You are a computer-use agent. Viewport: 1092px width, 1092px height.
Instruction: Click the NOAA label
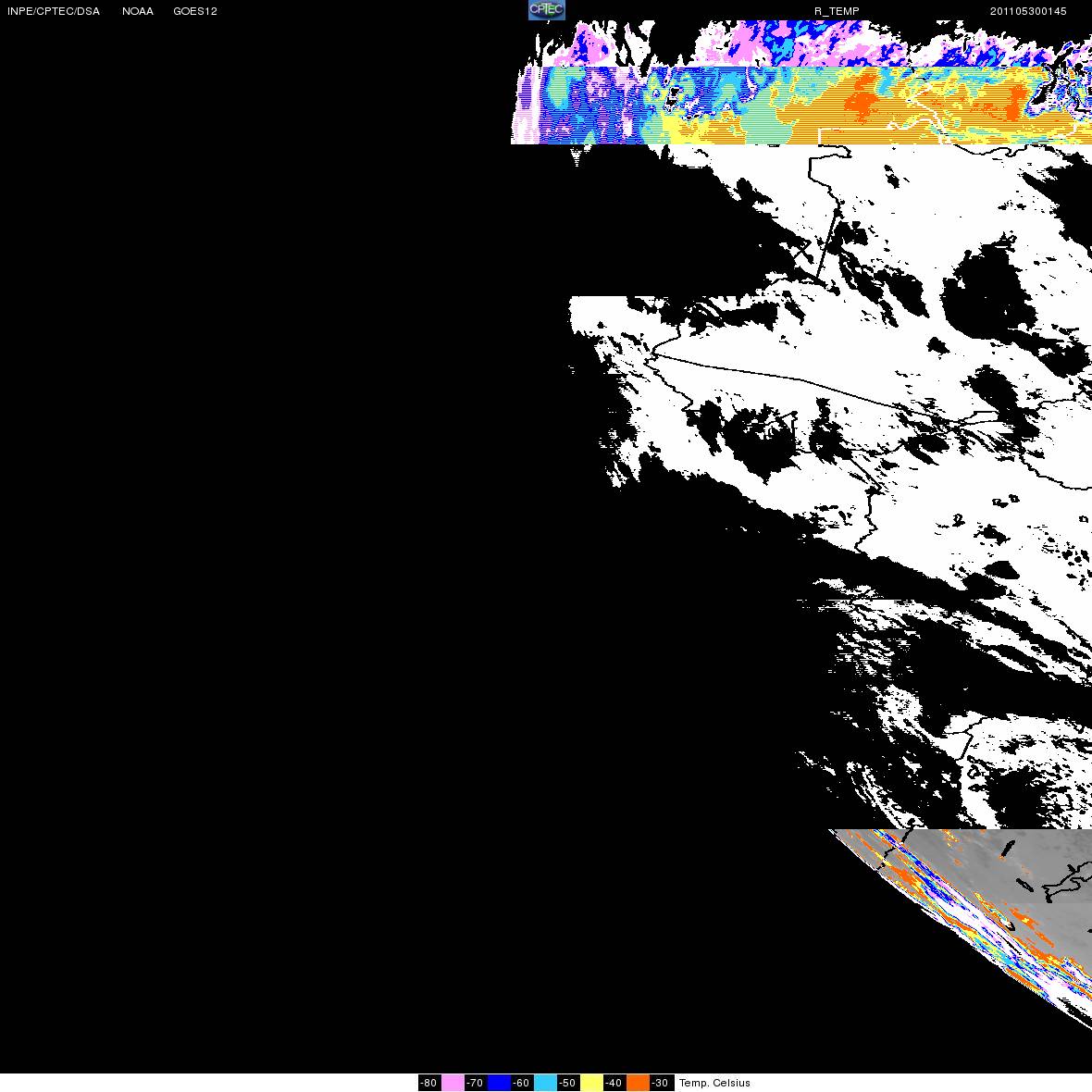(138, 11)
